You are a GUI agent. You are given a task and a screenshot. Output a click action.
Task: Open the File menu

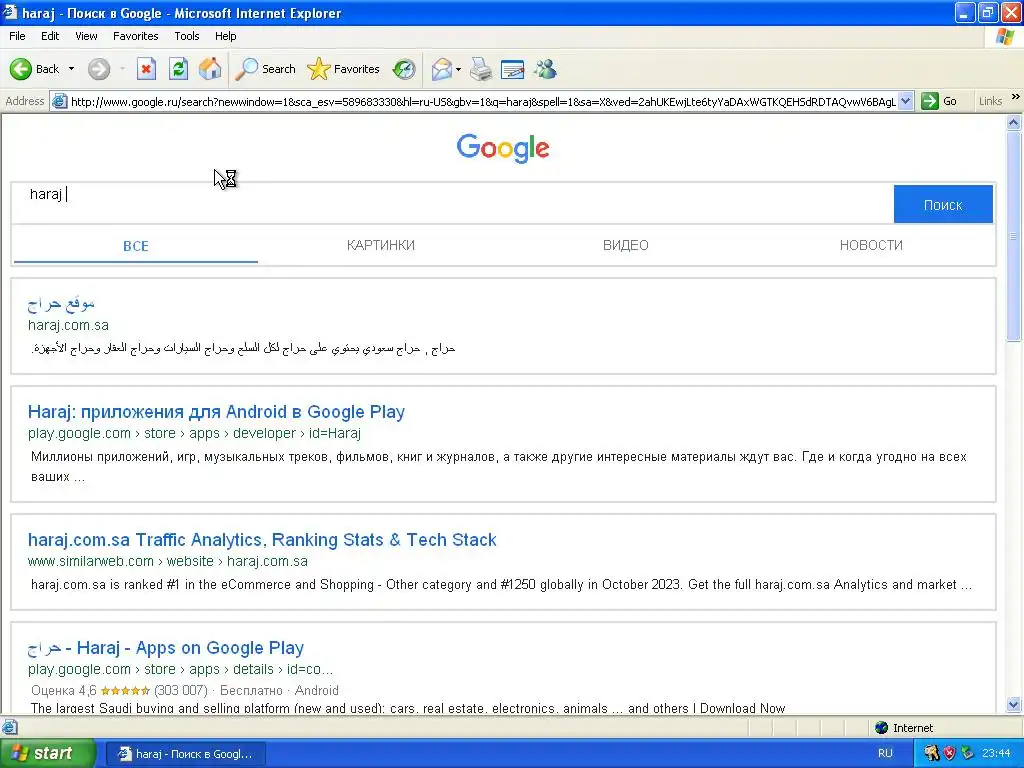coord(18,36)
